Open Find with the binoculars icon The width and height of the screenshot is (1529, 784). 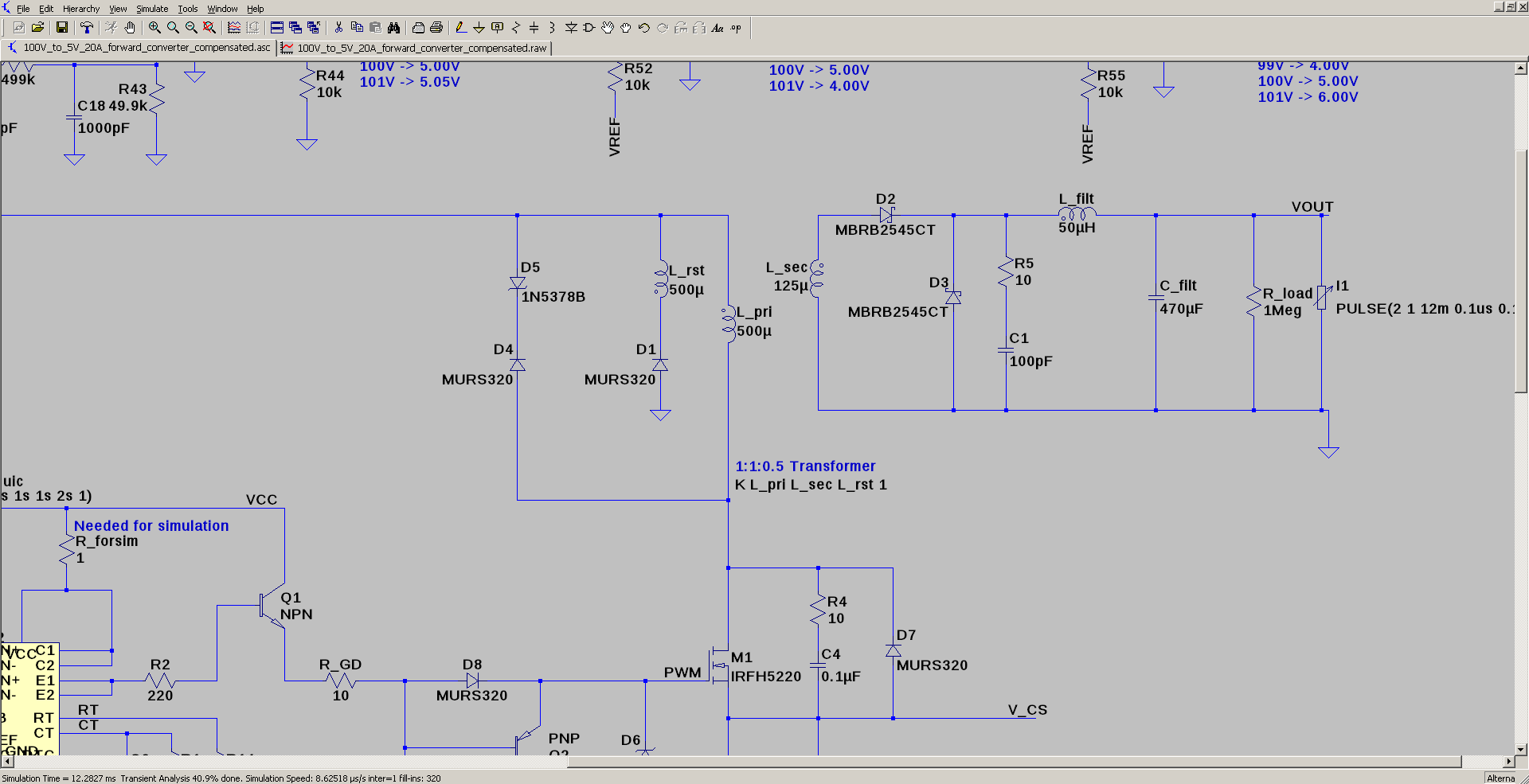coord(393,28)
